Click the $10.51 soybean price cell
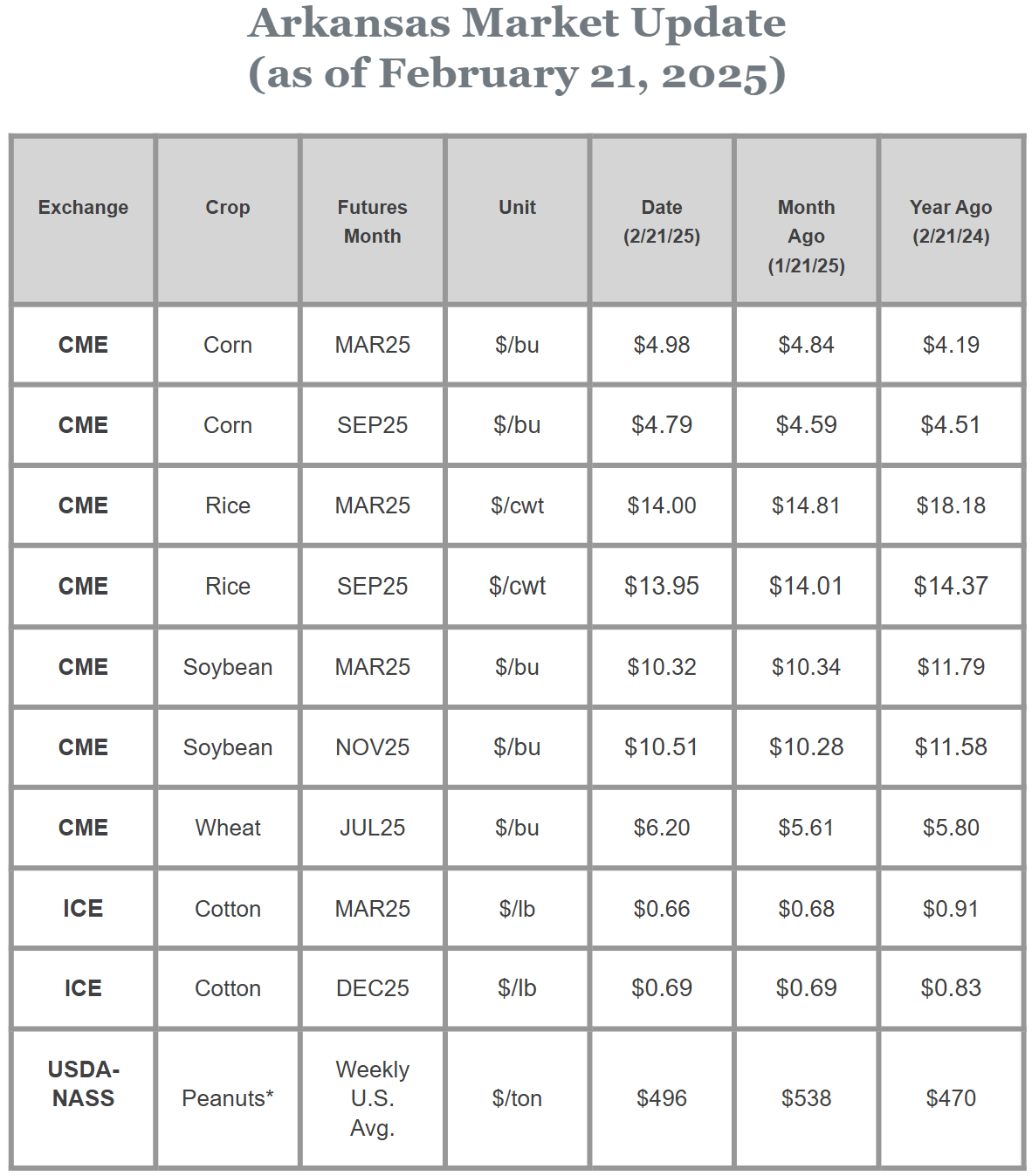Viewport: 1032px width, 1176px height. [x=662, y=747]
